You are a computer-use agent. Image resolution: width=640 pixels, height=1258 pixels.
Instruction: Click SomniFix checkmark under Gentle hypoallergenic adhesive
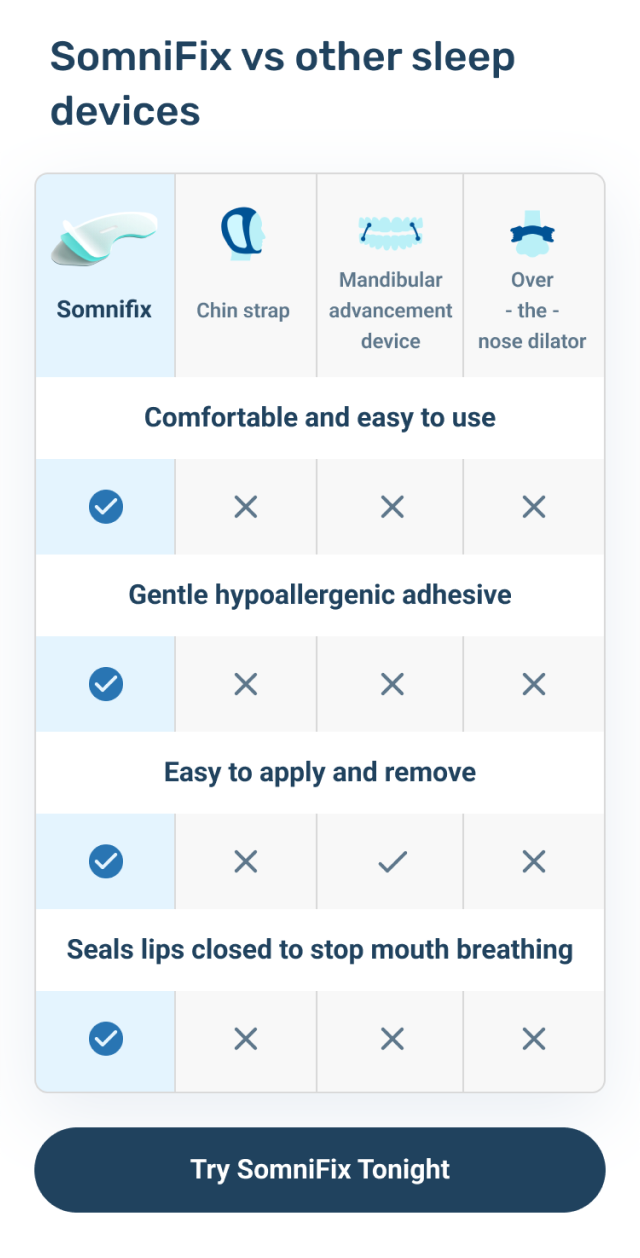[x=106, y=684]
